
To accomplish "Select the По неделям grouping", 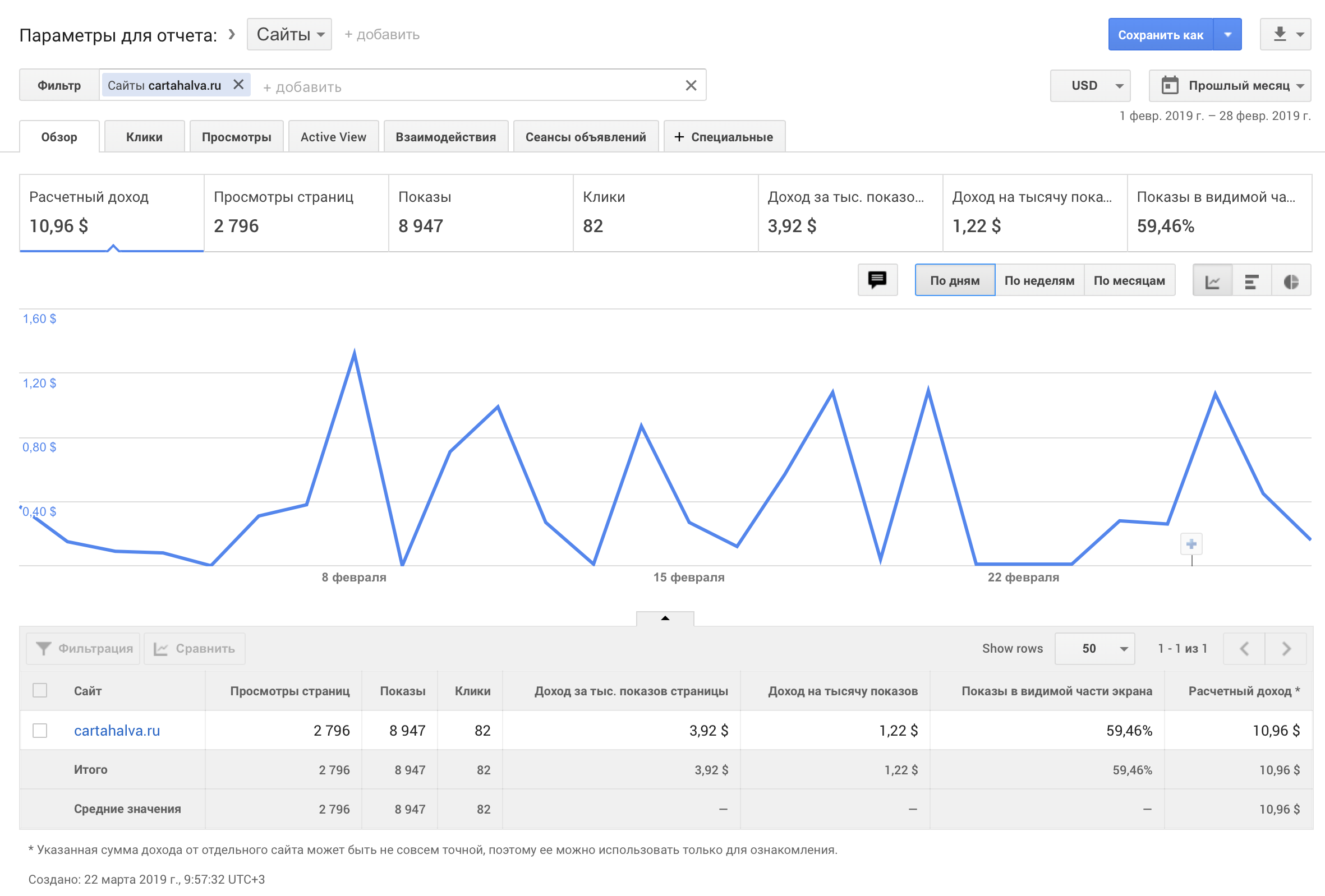I will coord(1039,280).
